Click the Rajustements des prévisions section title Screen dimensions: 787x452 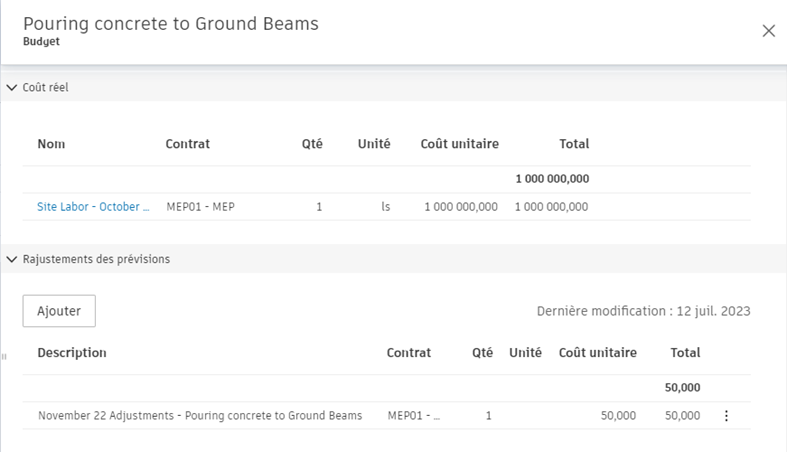click(96, 259)
